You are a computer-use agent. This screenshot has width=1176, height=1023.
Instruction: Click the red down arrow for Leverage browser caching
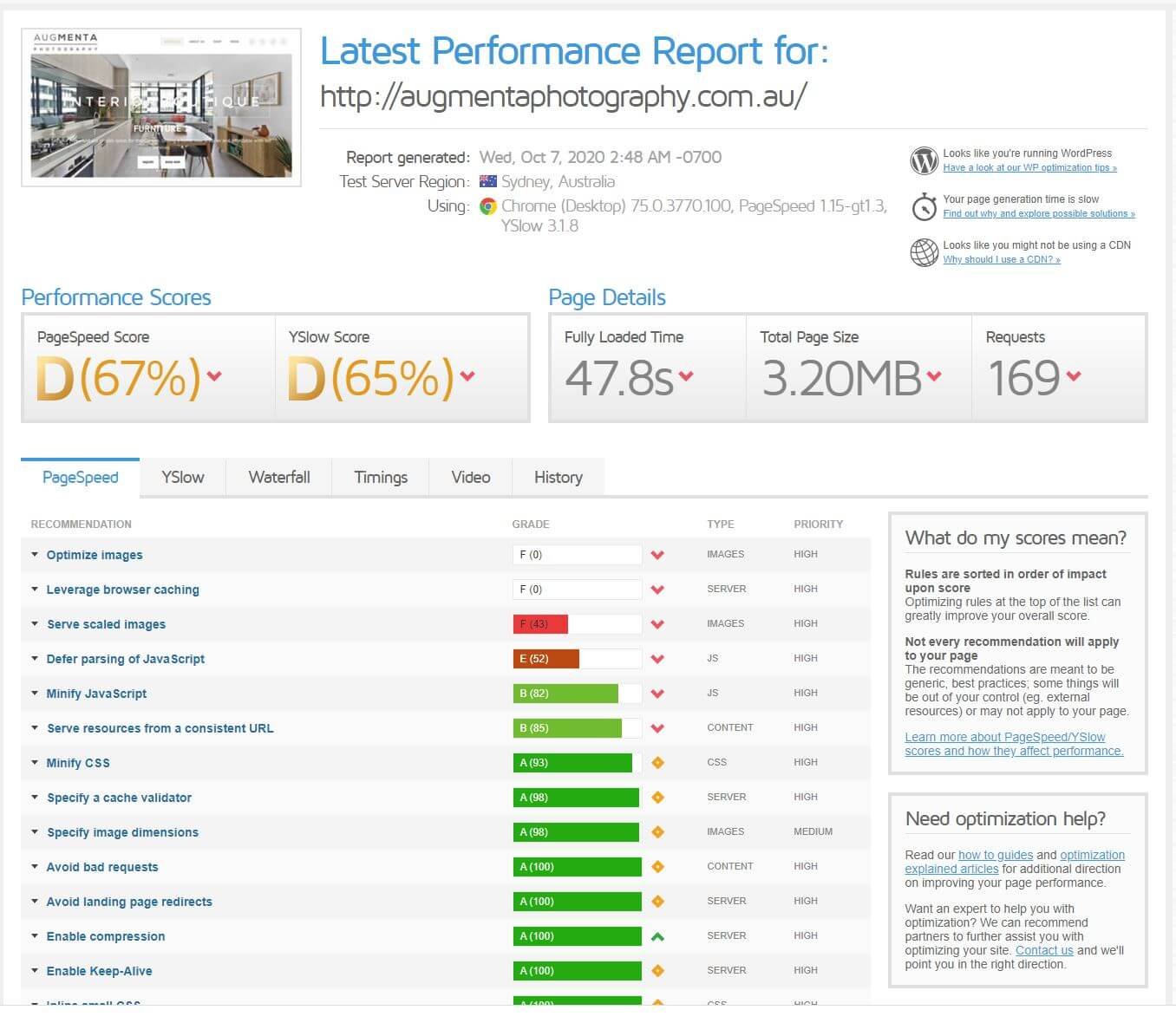657,590
